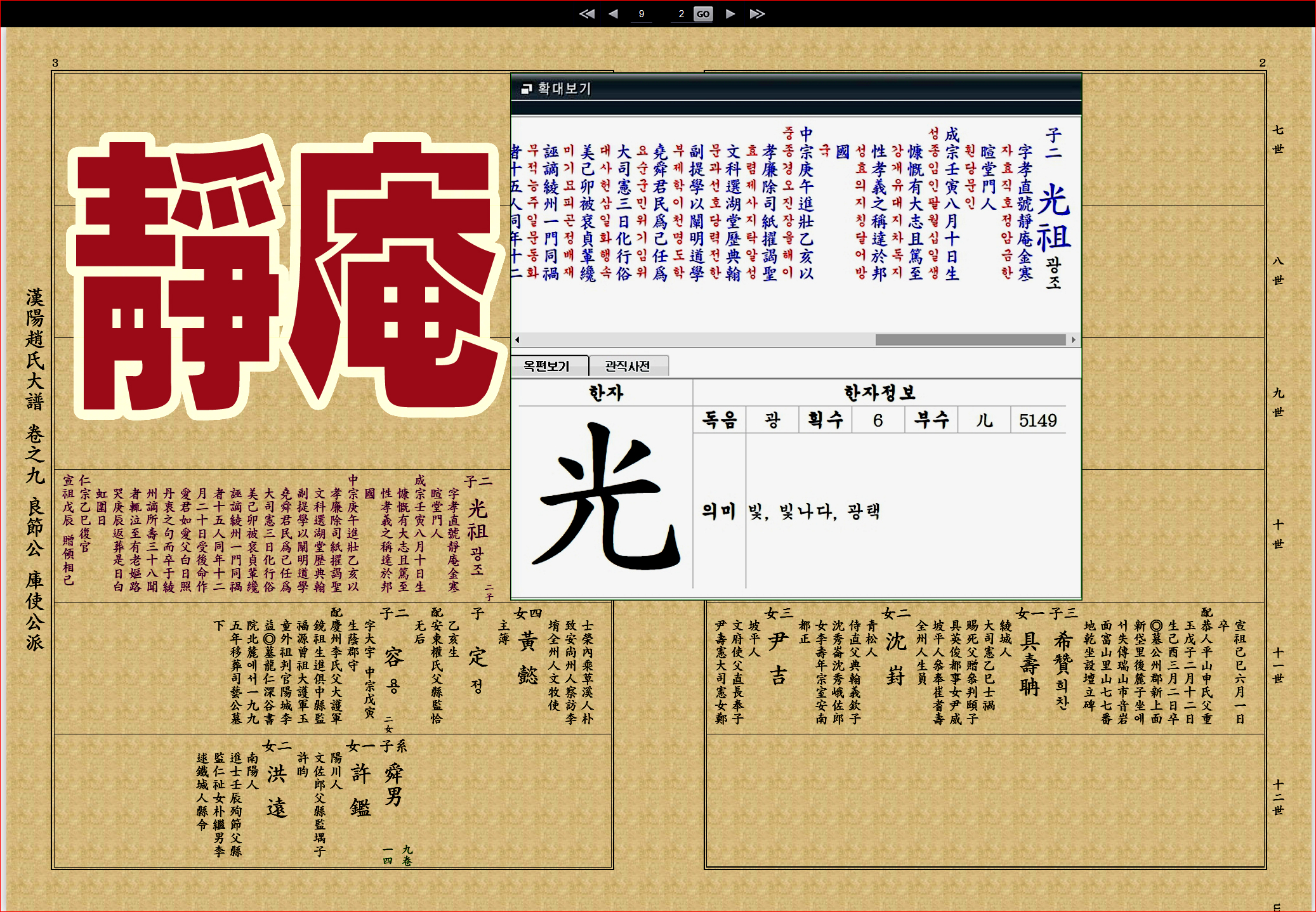Edit the volume number field showing 9
This screenshot has width=1316, height=912.
pos(642,14)
